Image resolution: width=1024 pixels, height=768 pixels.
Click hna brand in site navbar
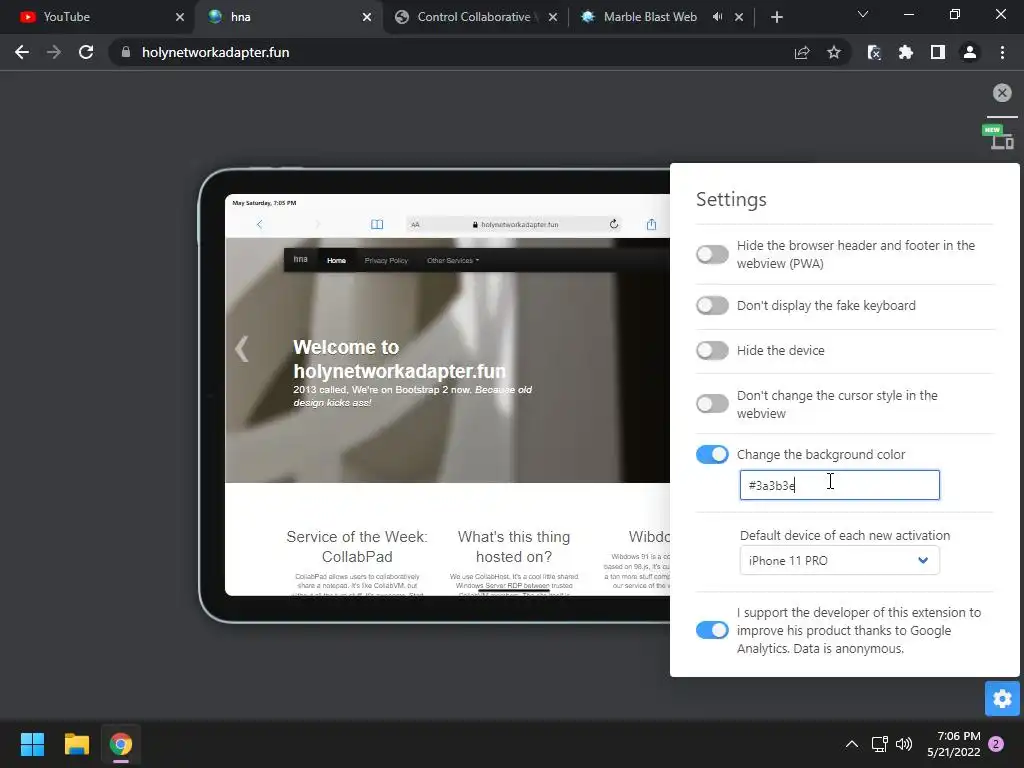300,259
